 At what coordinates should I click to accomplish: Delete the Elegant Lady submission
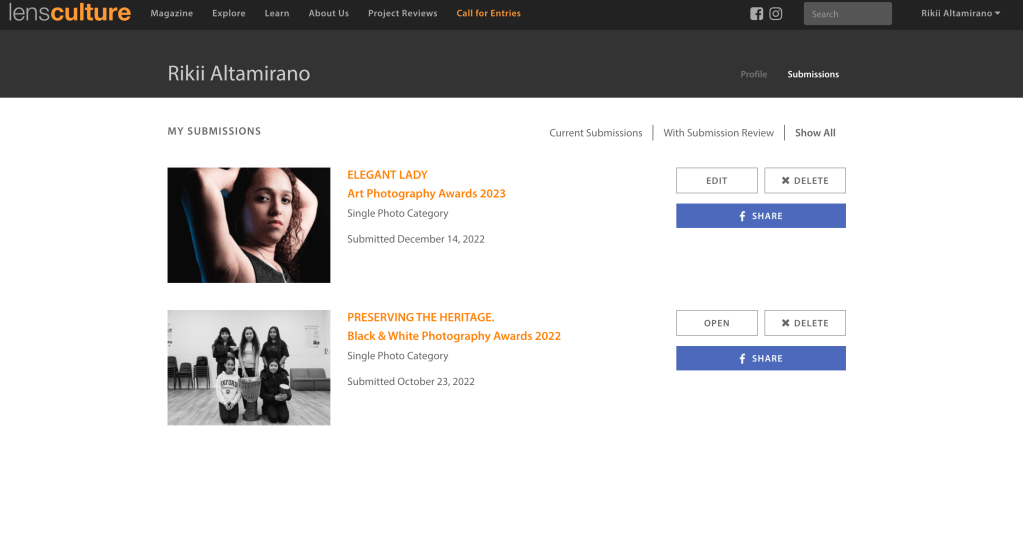click(x=804, y=181)
